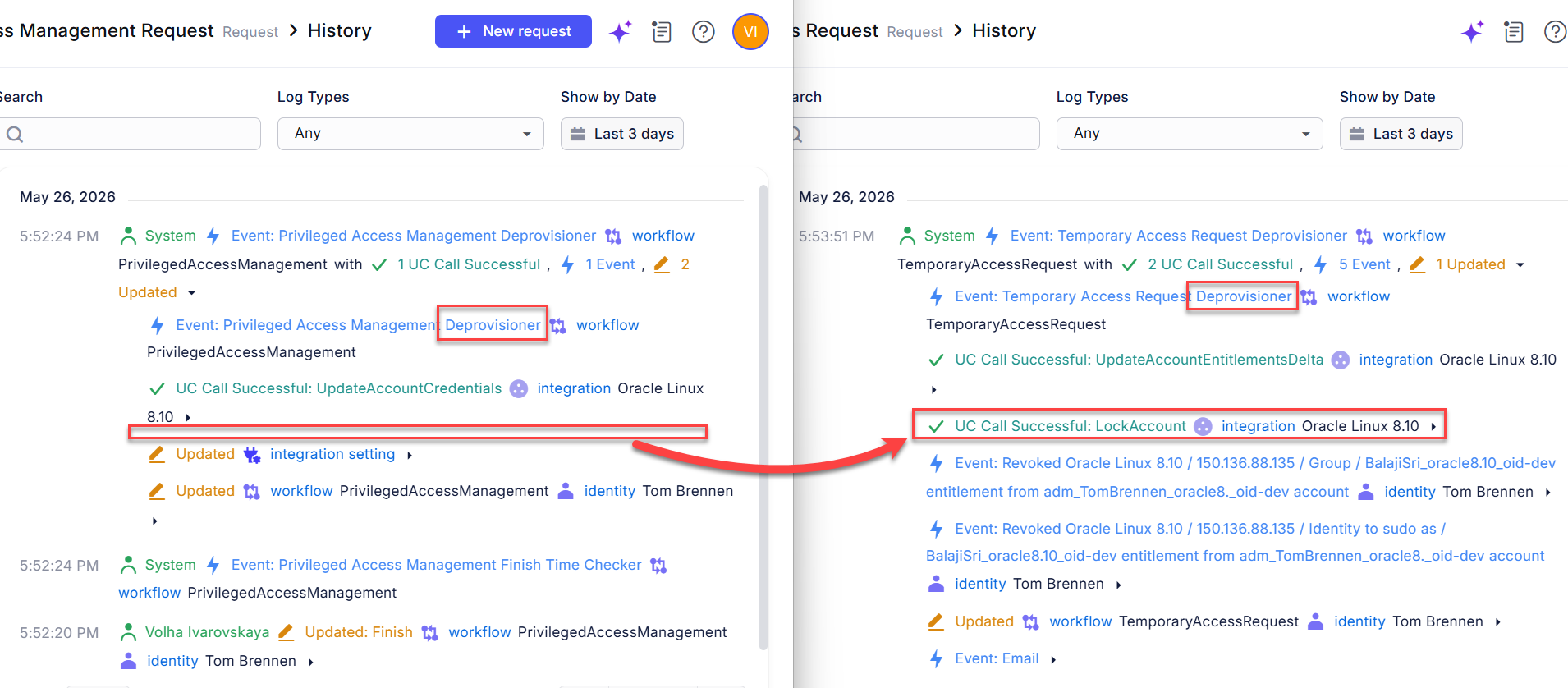This screenshot has width=1568, height=688.
Task: Open Temporary Access Request Deprovisioner event header link
Action: click(1179, 236)
